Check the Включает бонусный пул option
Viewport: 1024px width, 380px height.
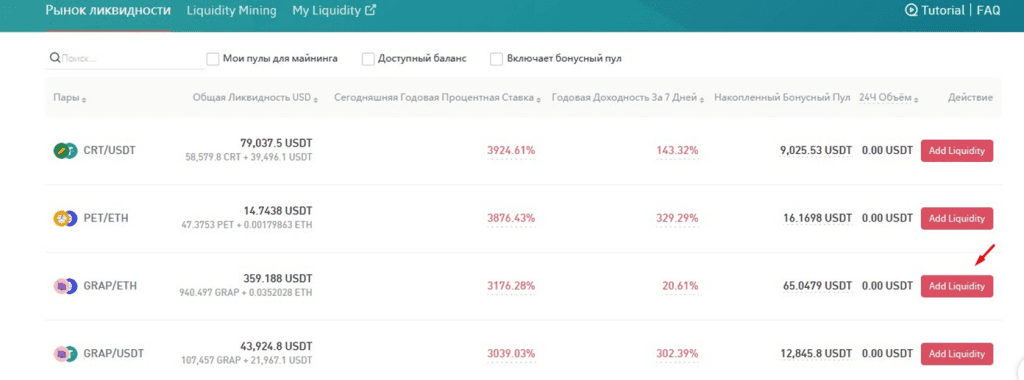[x=496, y=59]
